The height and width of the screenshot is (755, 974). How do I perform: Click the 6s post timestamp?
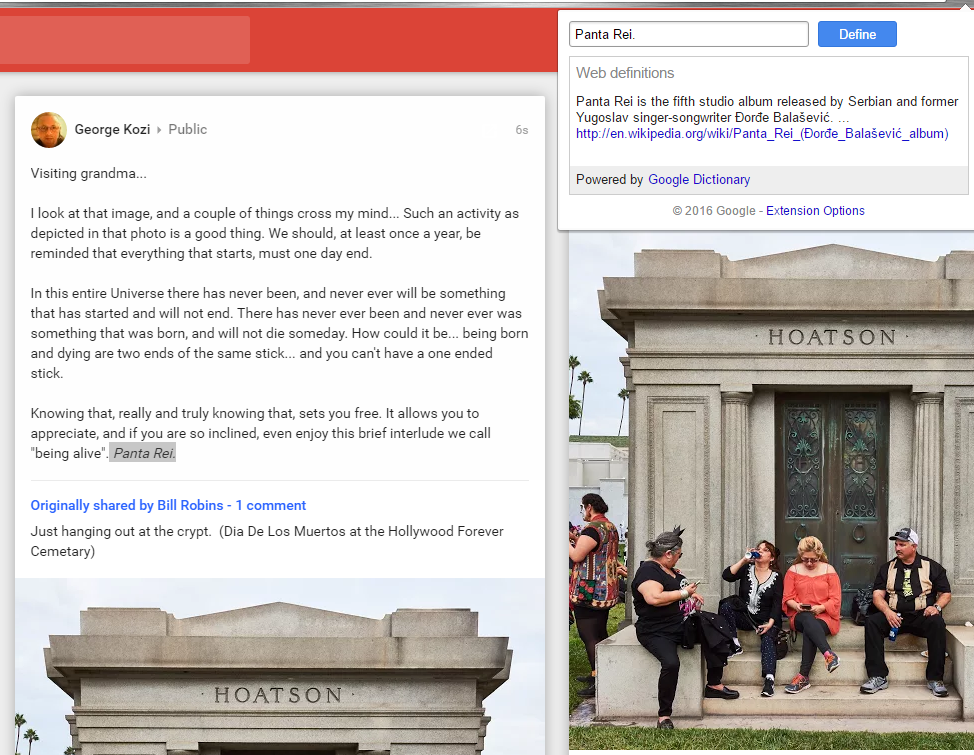[x=521, y=130]
